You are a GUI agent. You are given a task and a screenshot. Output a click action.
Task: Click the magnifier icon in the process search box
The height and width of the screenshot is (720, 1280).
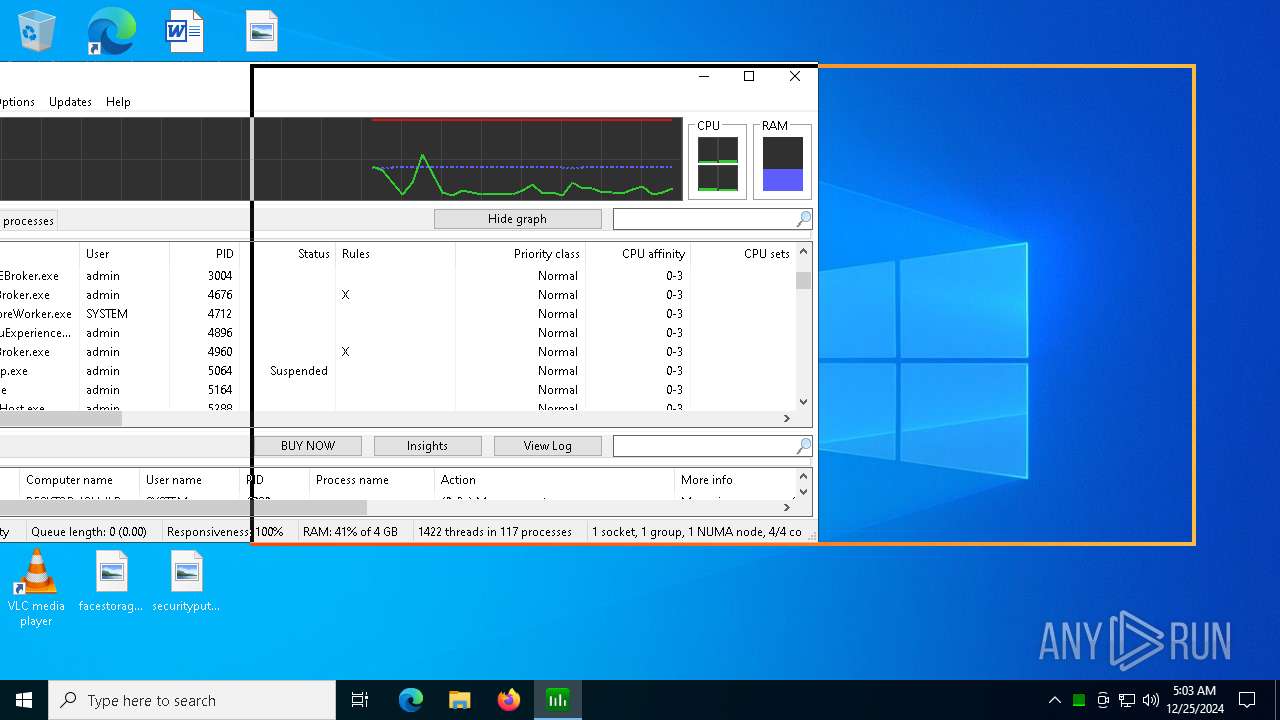click(803, 219)
